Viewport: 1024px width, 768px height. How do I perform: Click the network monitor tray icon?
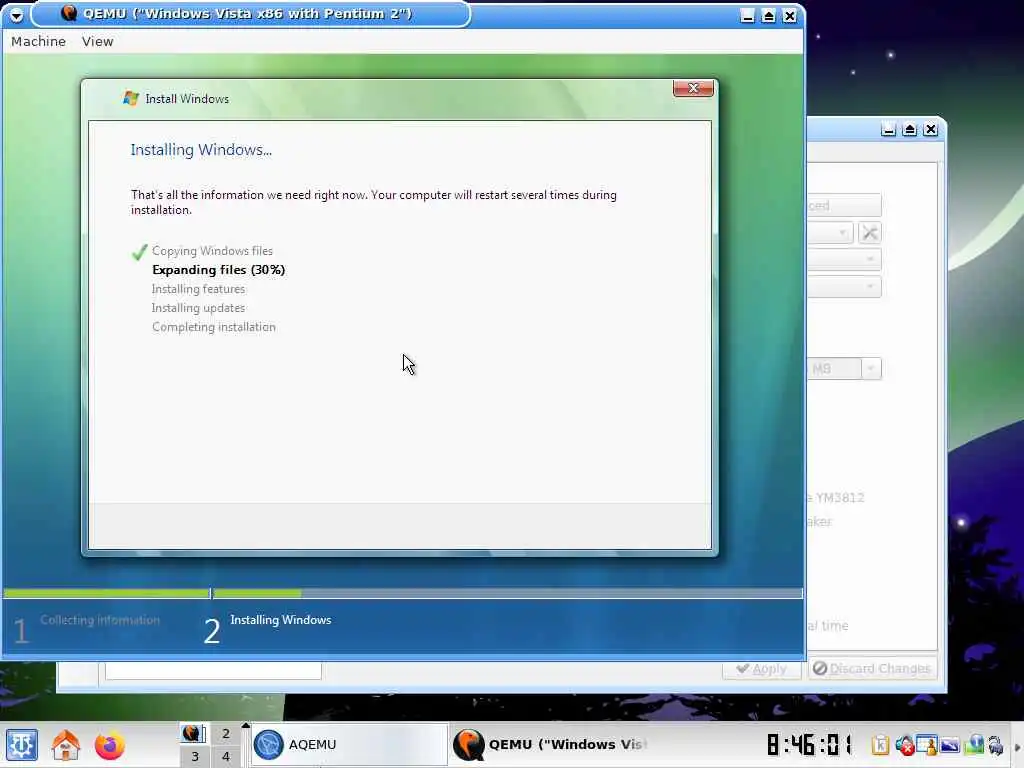[x=974, y=744]
